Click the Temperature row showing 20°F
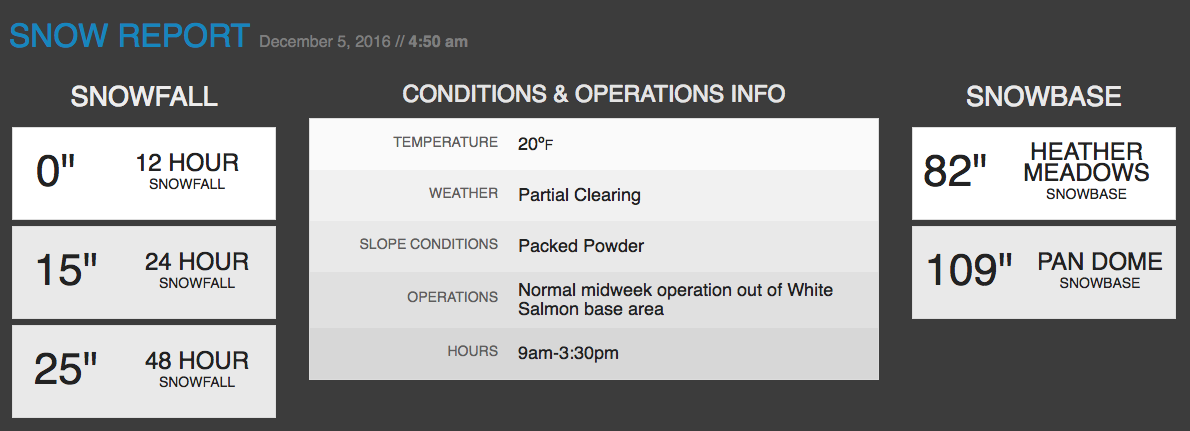Viewport: 1190px width, 431px height. click(x=593, y=144)
